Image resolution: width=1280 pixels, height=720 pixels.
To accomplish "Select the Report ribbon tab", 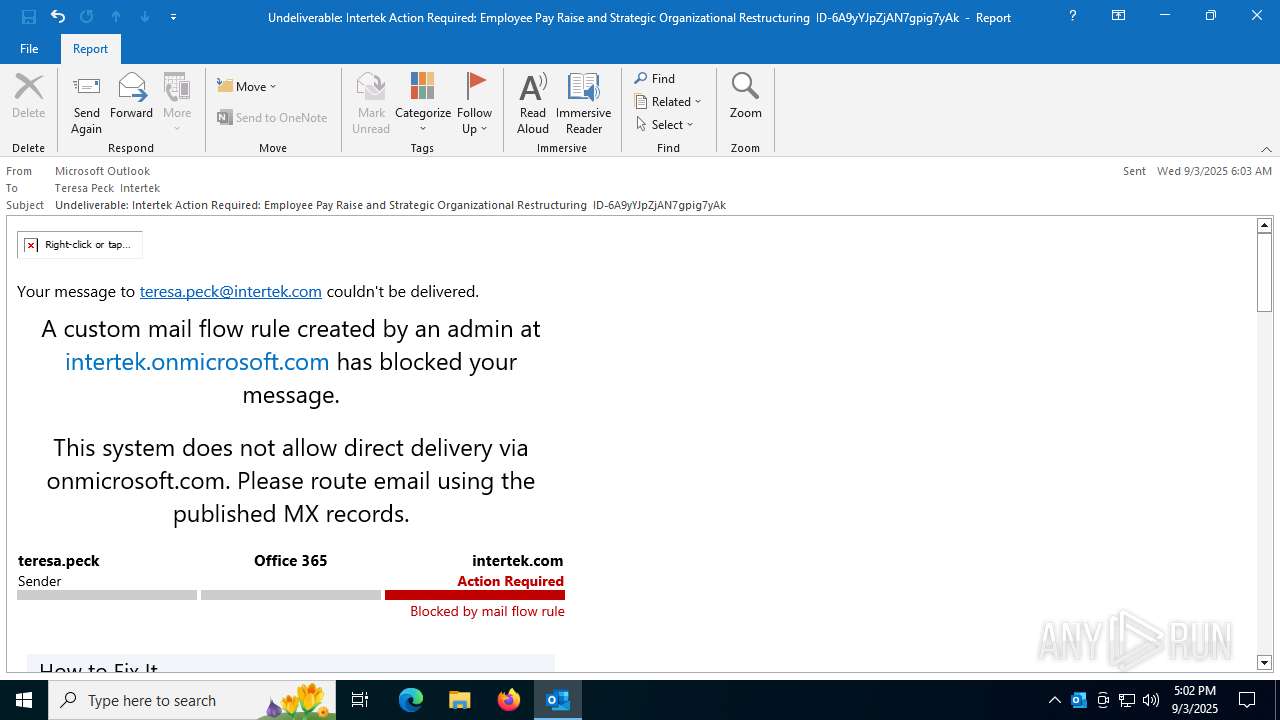I will 90,48.
